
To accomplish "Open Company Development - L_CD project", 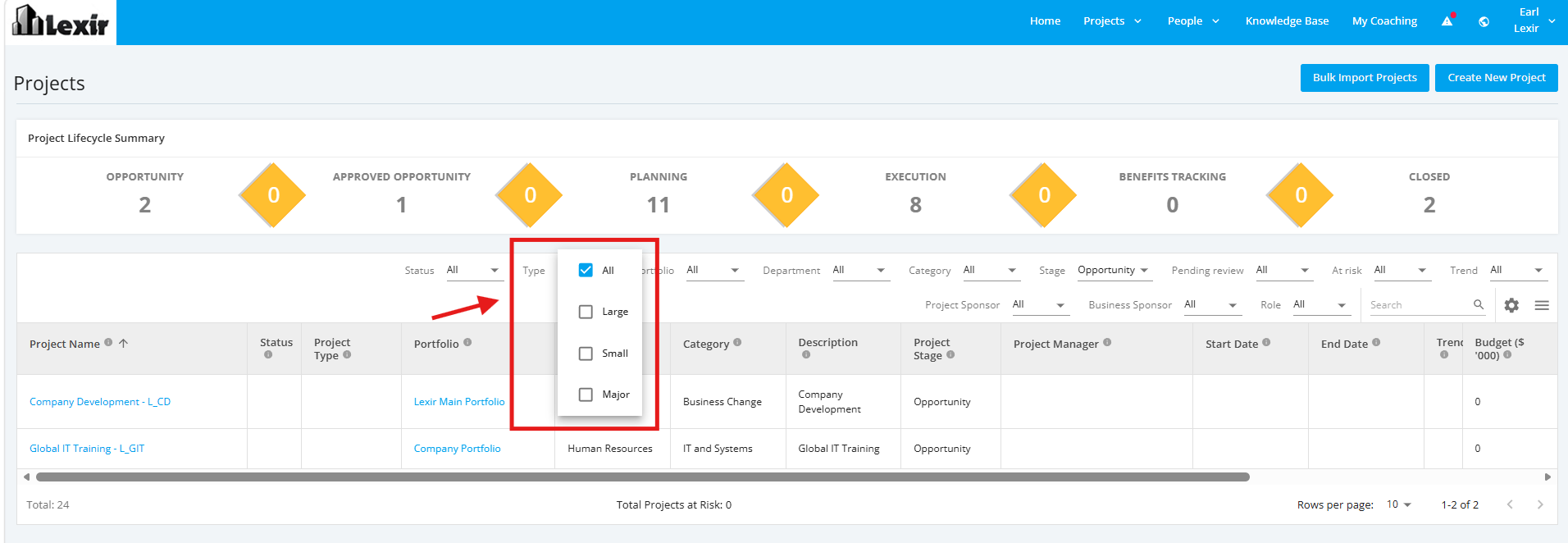I will [x=100, y=402].
